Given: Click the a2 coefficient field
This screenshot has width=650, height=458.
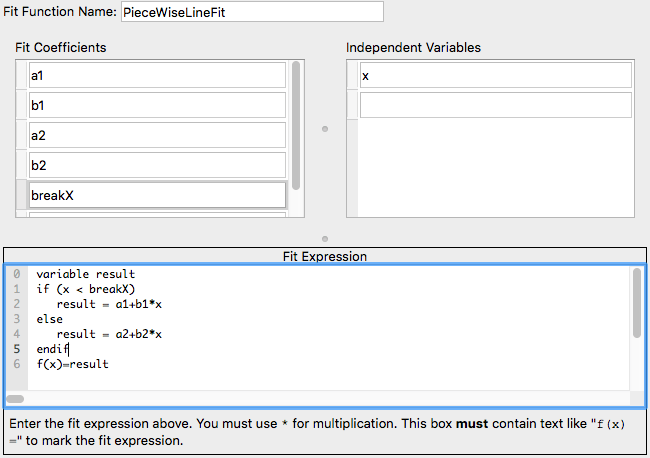Looking at the screenshot, I should [158, 136].
